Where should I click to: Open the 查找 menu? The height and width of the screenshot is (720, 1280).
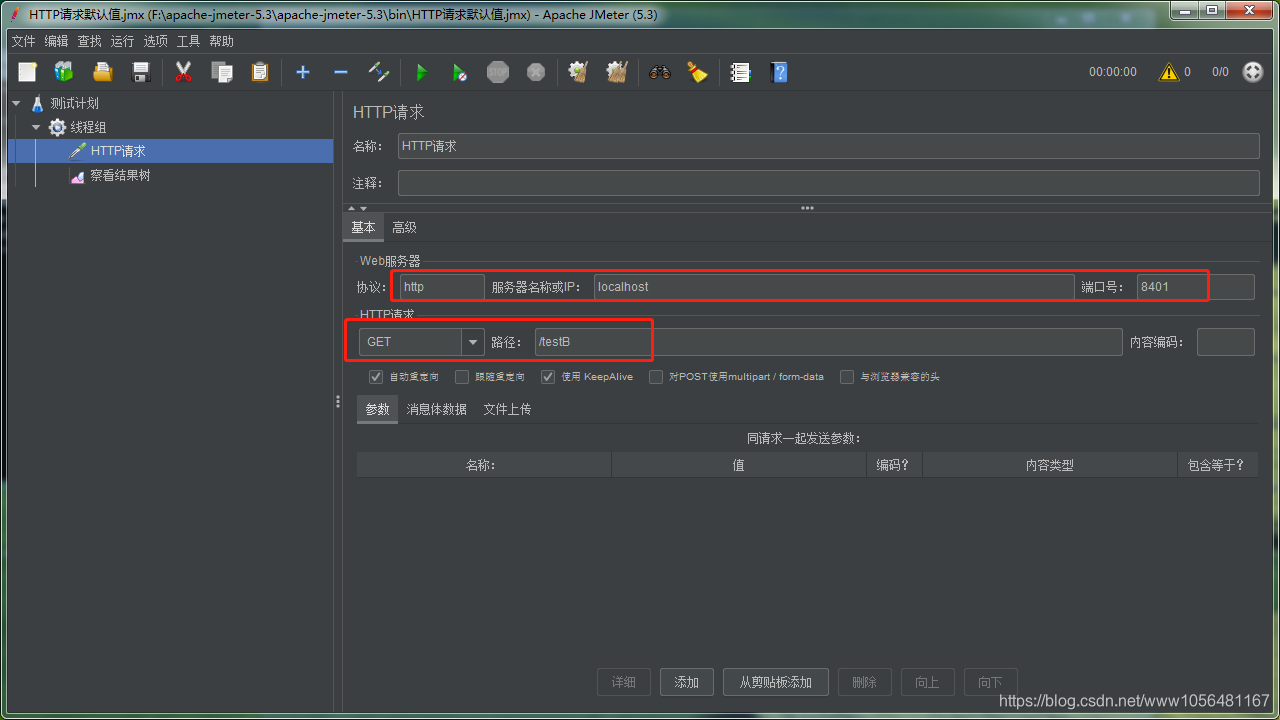coord(90,41)
